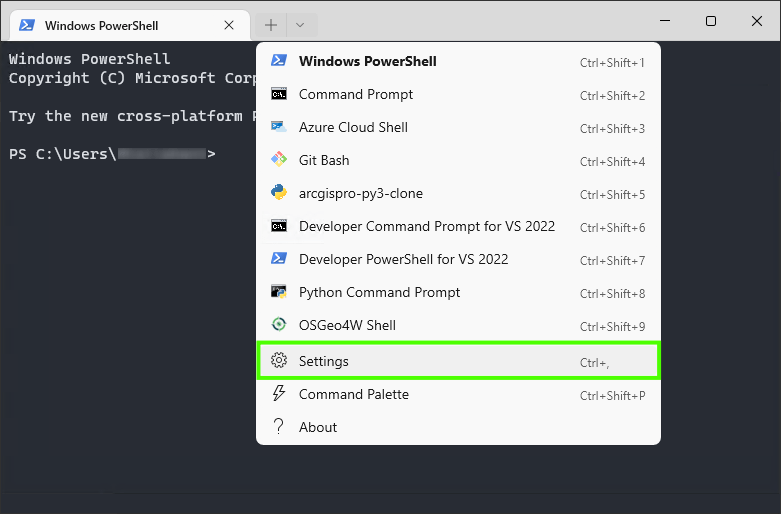Open Developer Command Prompt for VS 2022
This screenshot has width=781, height=514.
(426, 226)
